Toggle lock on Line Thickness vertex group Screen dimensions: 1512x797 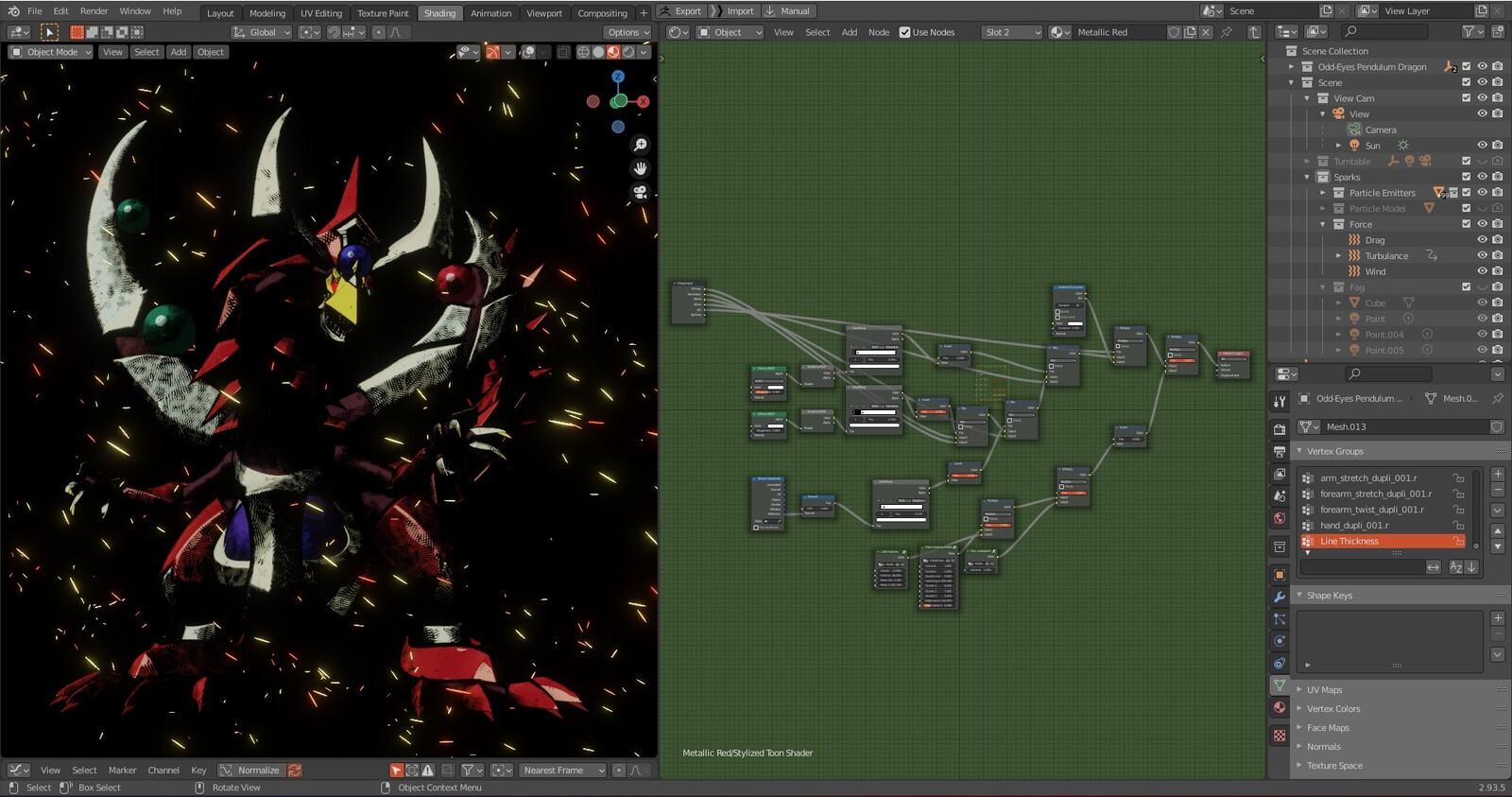pos(1459,542)
